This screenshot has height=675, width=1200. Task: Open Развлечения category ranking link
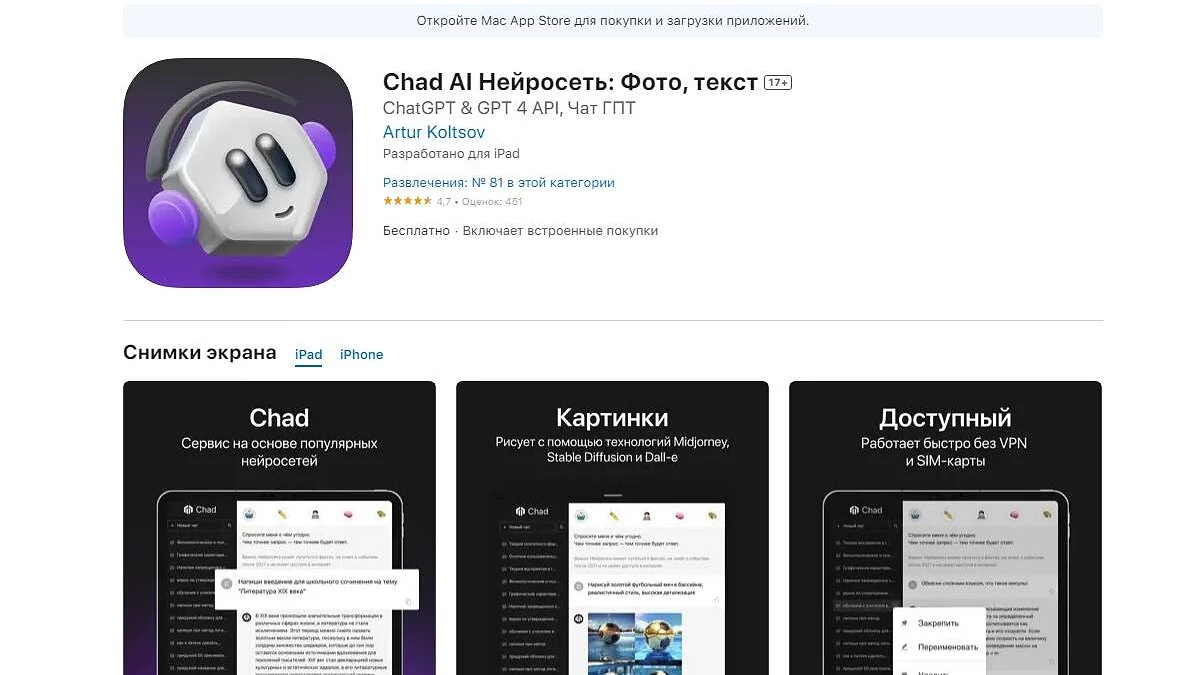[499, 183]
